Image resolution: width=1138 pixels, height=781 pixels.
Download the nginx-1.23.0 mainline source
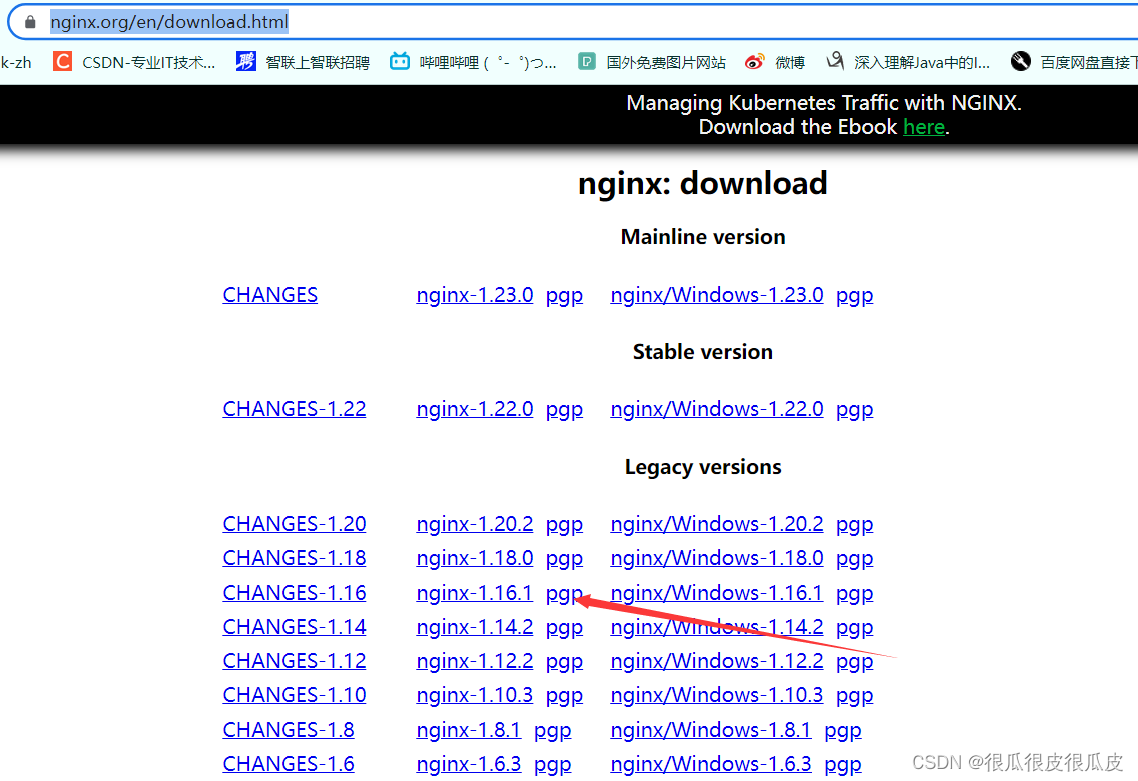click(474, 294)
